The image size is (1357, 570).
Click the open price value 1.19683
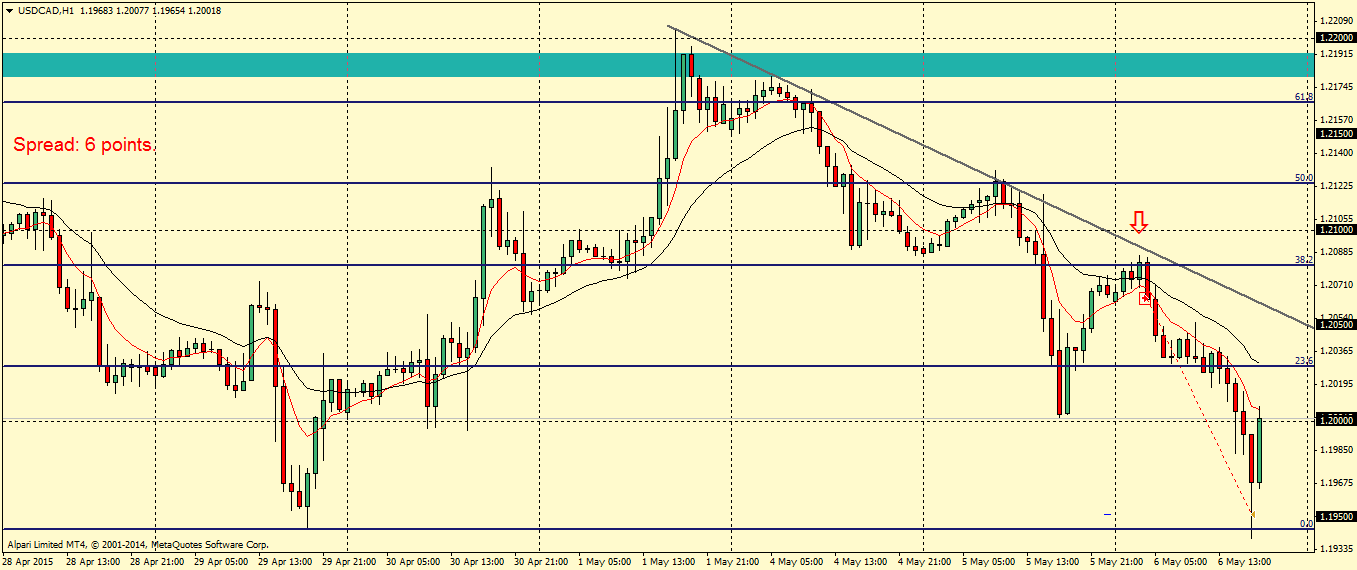click(x=95, y=11)
